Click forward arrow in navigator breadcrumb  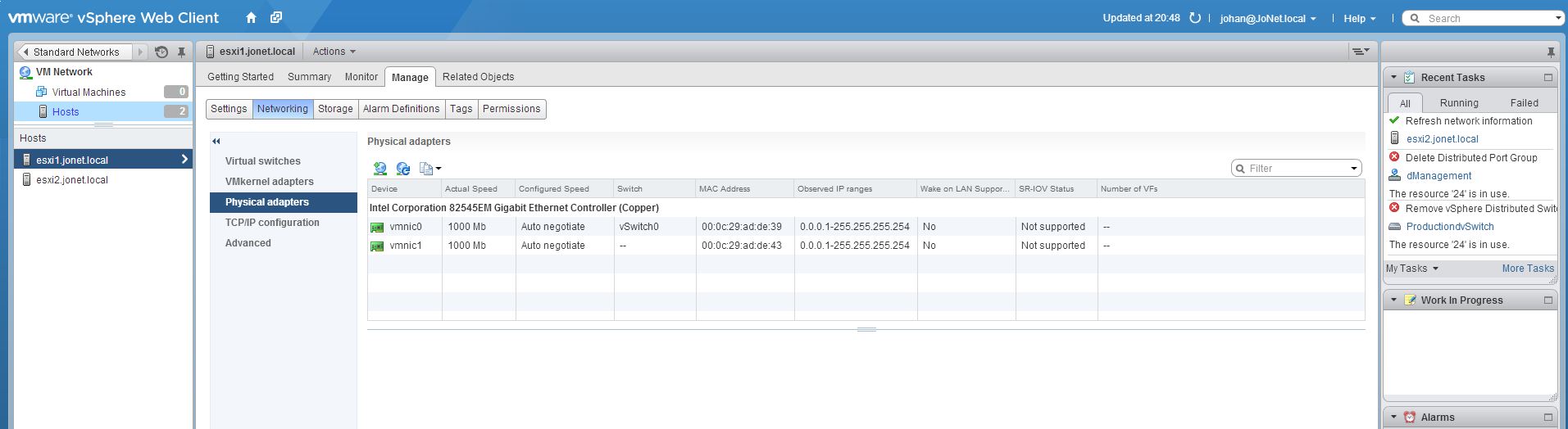click(x=140, y=52)
